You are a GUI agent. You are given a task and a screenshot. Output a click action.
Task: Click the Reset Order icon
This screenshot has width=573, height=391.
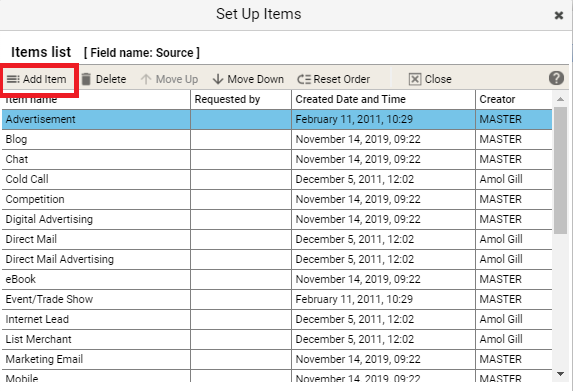(x=304, y=79)
